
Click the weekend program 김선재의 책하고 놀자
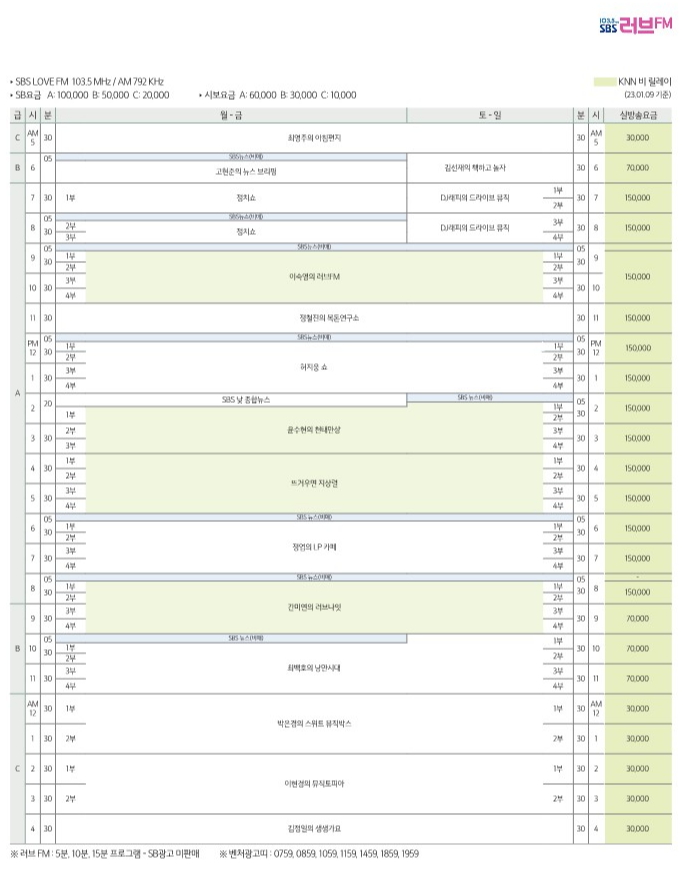(x=475, y=168)
